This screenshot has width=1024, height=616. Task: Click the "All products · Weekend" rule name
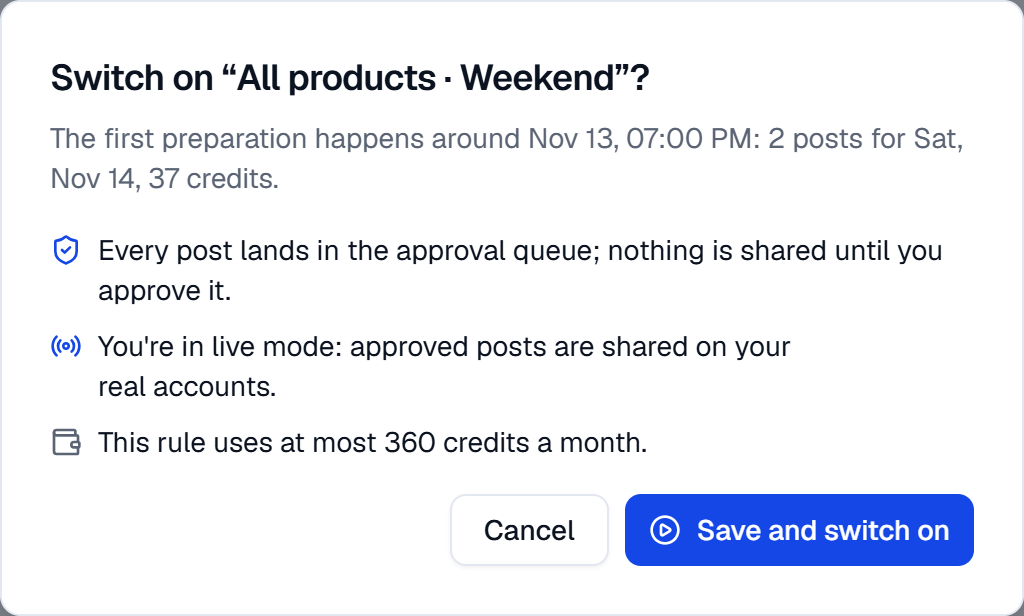425,78
